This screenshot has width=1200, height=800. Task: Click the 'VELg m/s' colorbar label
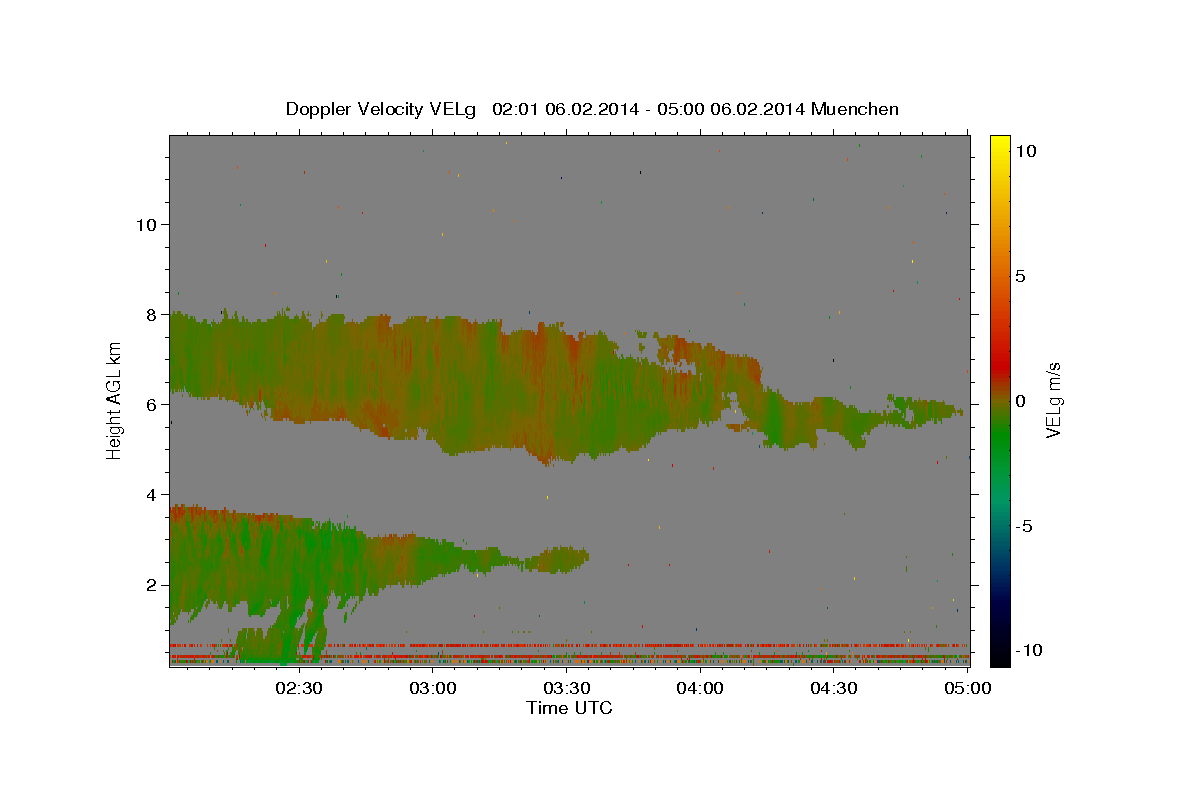coord(1053,401)
